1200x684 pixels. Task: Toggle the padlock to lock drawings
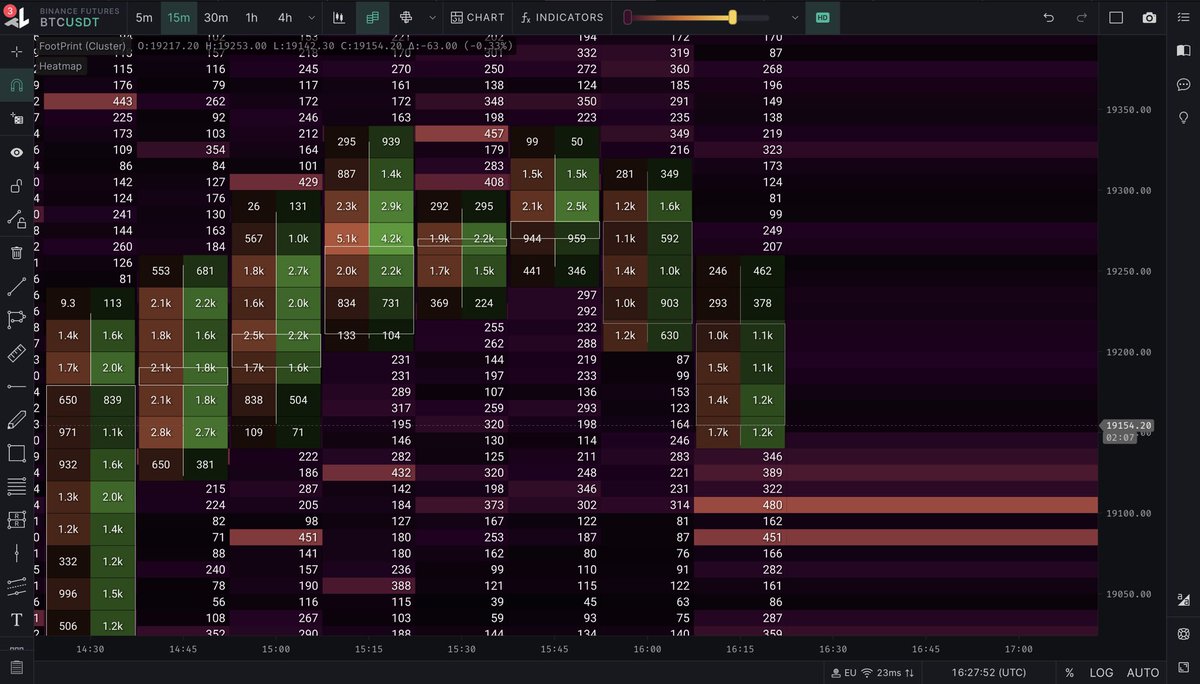coord(16,185)
